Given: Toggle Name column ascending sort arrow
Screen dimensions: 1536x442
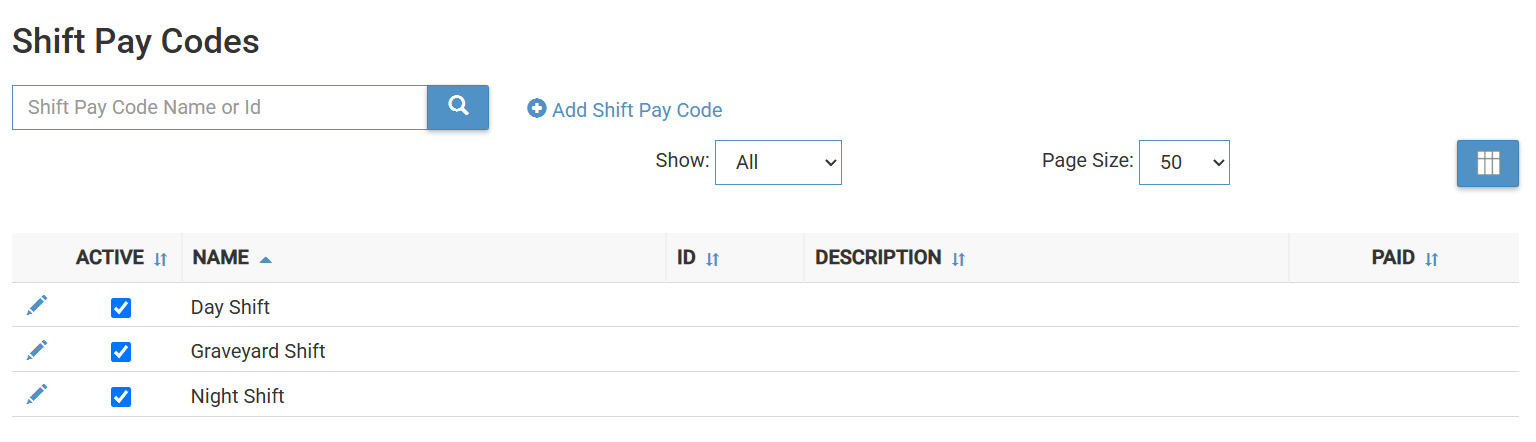Looking at the screenshot, I should tap(265, 259).
